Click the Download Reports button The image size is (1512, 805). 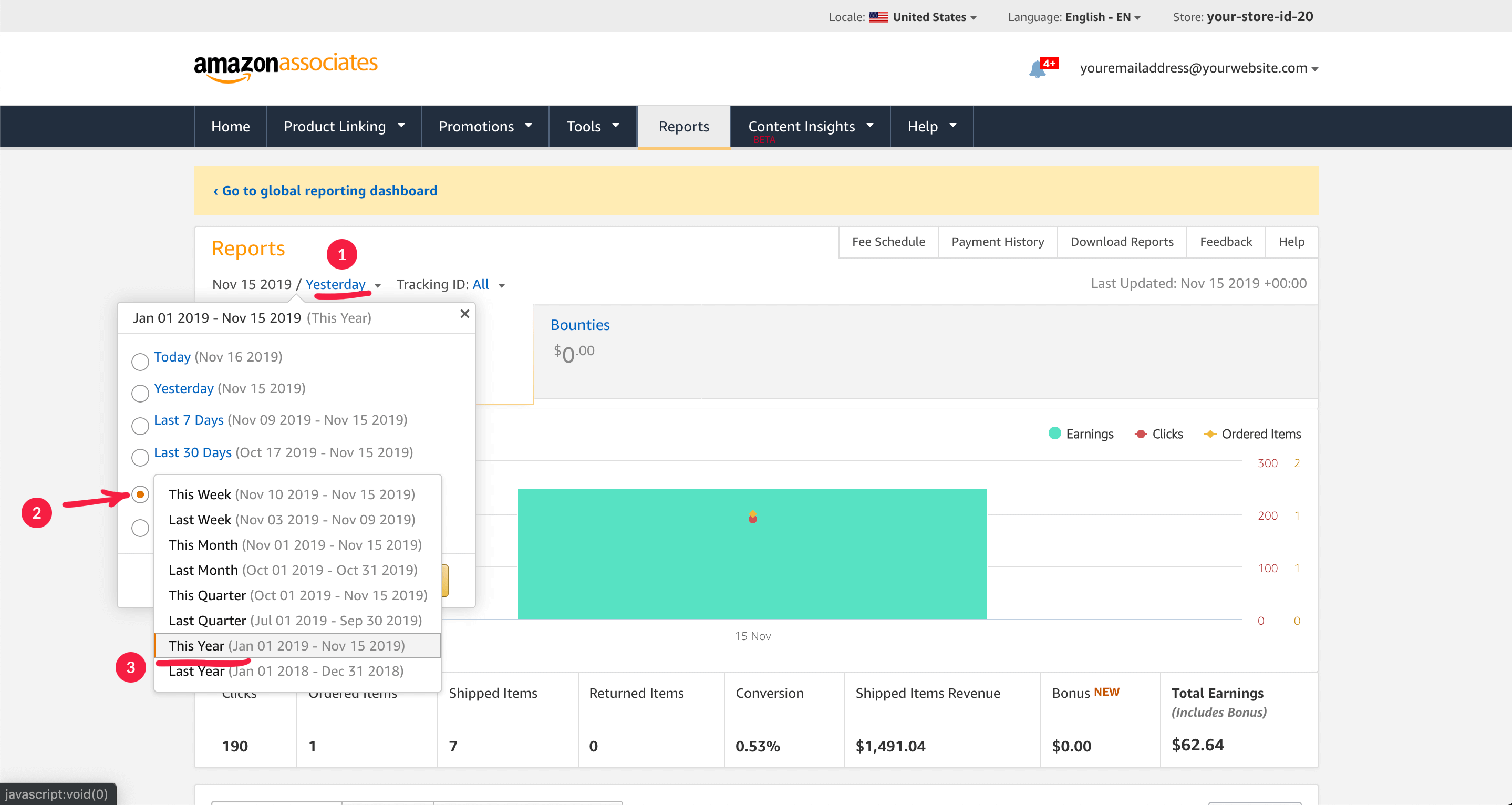1122,242
